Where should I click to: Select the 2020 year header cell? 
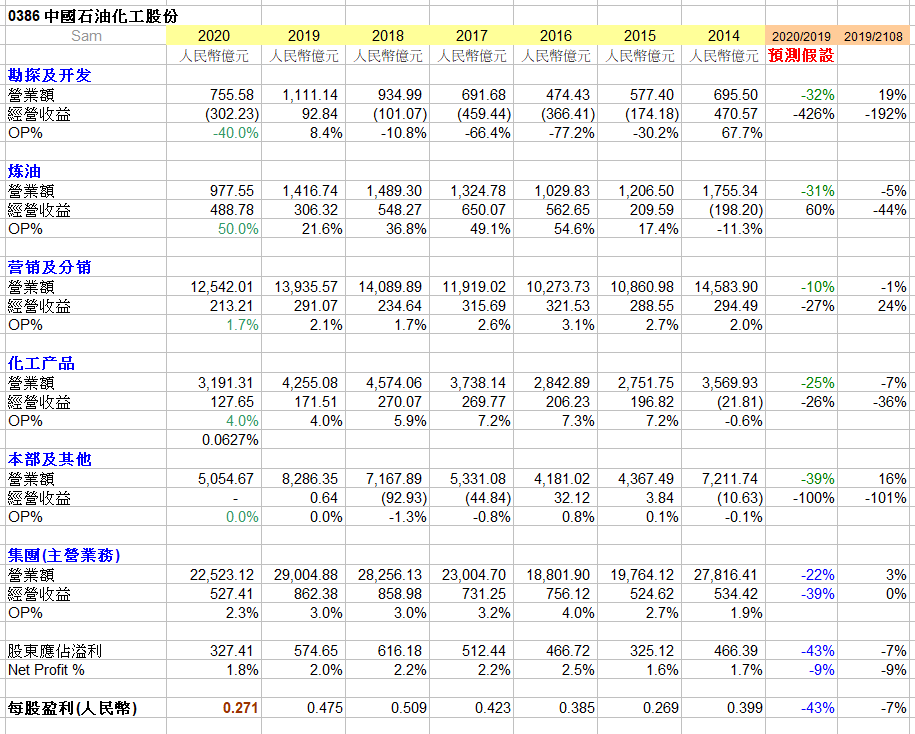pos(214,36)
